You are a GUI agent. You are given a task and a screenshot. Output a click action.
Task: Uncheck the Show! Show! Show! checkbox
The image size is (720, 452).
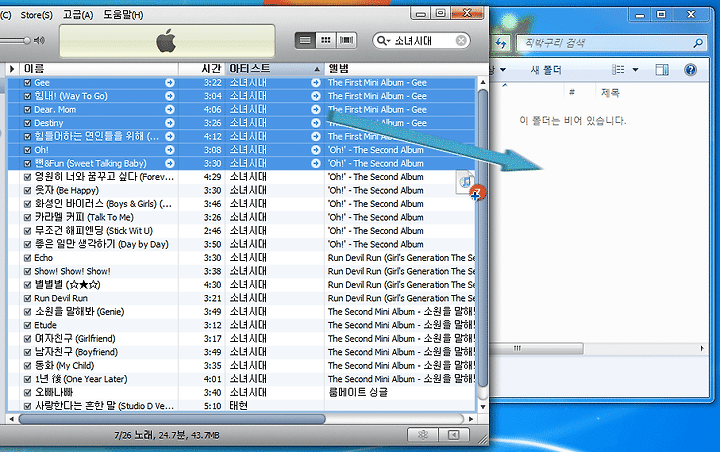(28, 271)
